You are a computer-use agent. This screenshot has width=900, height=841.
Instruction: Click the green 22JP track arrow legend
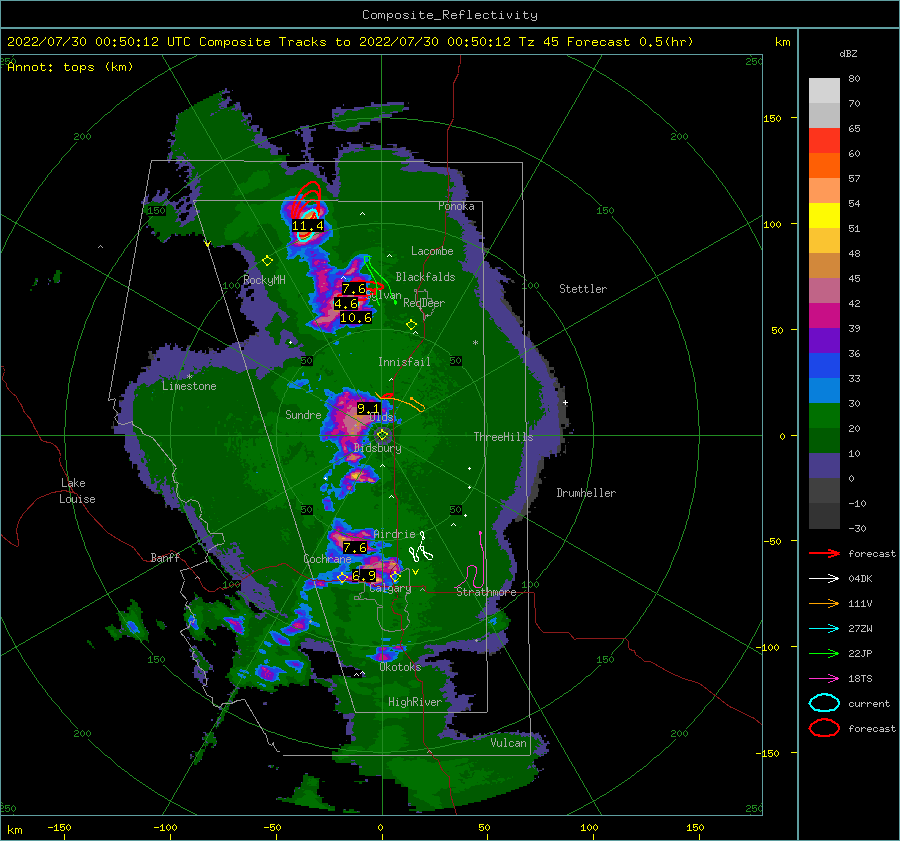824,653
